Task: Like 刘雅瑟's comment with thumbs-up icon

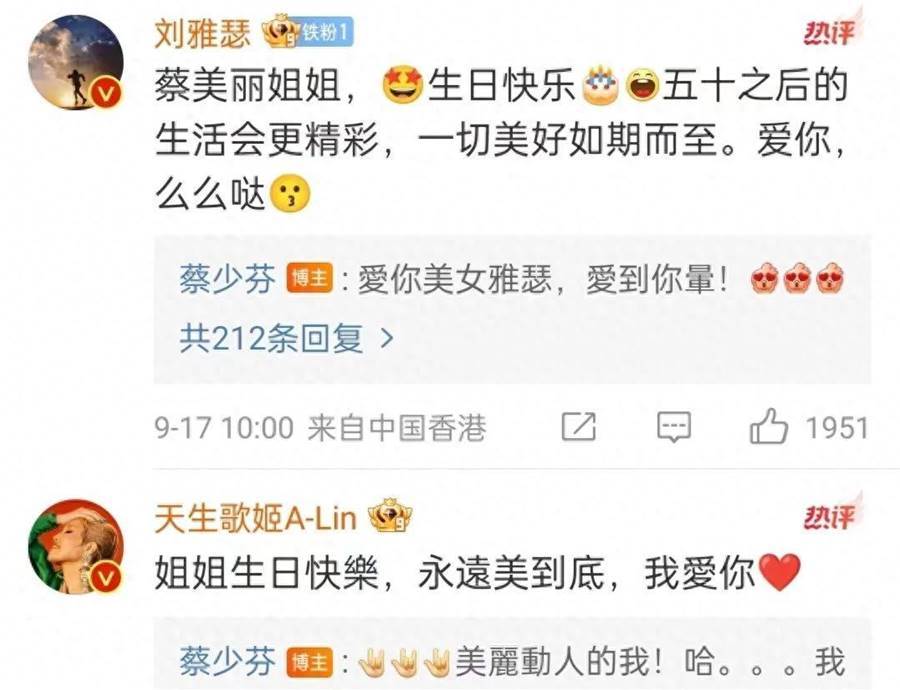Action: point(769,426)
